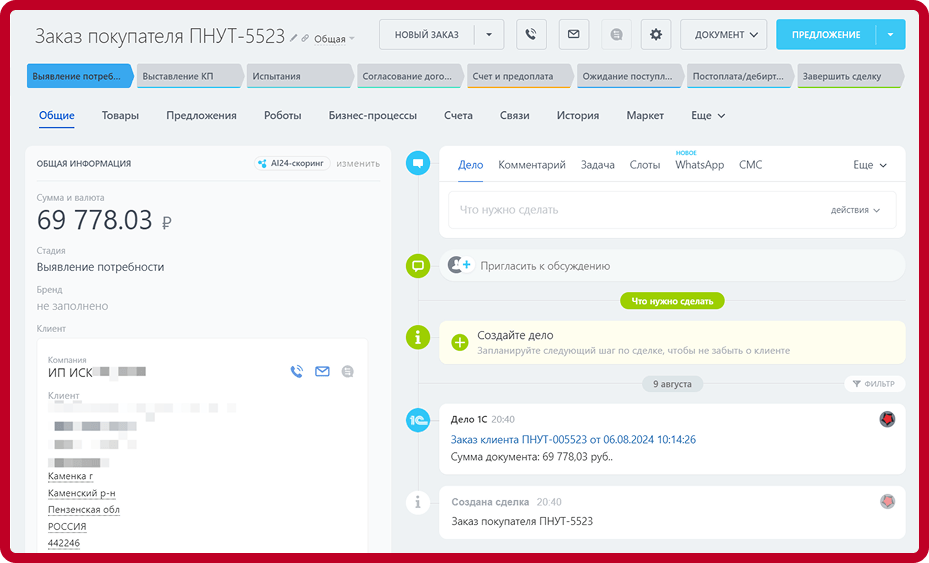The height and width of the screenshot is (563, 929).
Task: Click user avatar in Создана сделка card
Action: (x=887, y=502)
